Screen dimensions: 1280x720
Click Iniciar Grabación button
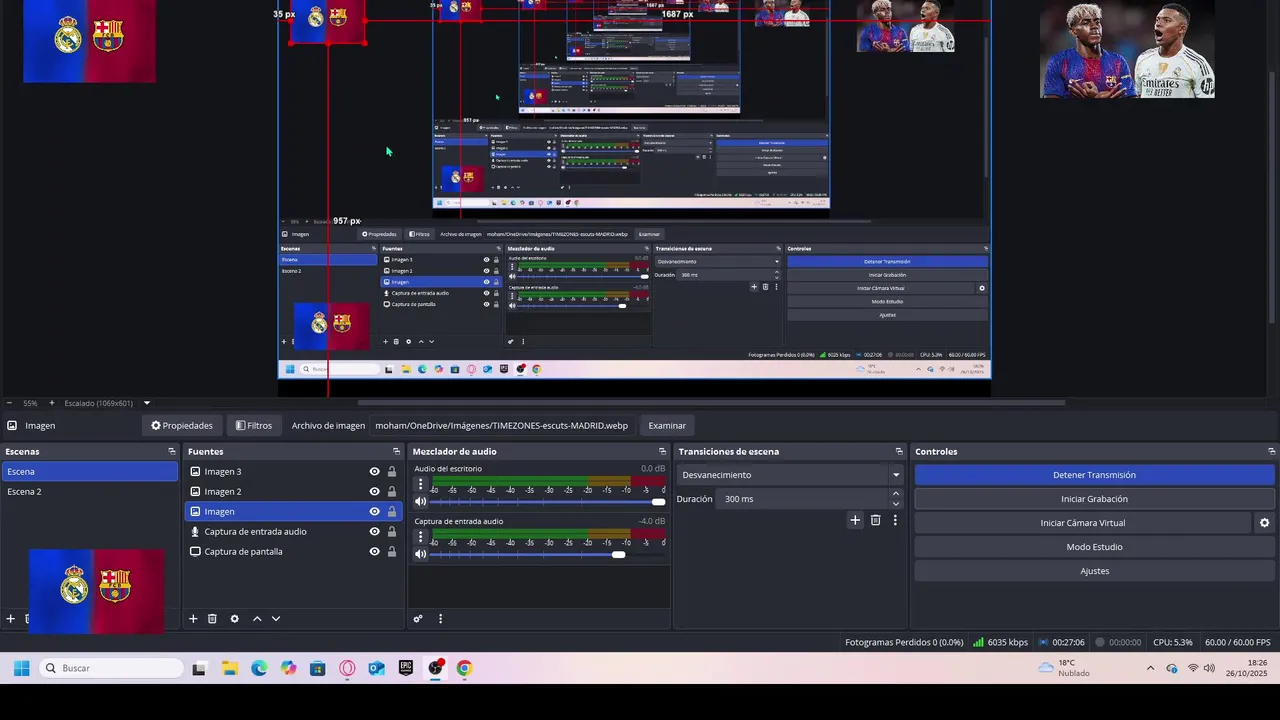tap(1094, 499)
